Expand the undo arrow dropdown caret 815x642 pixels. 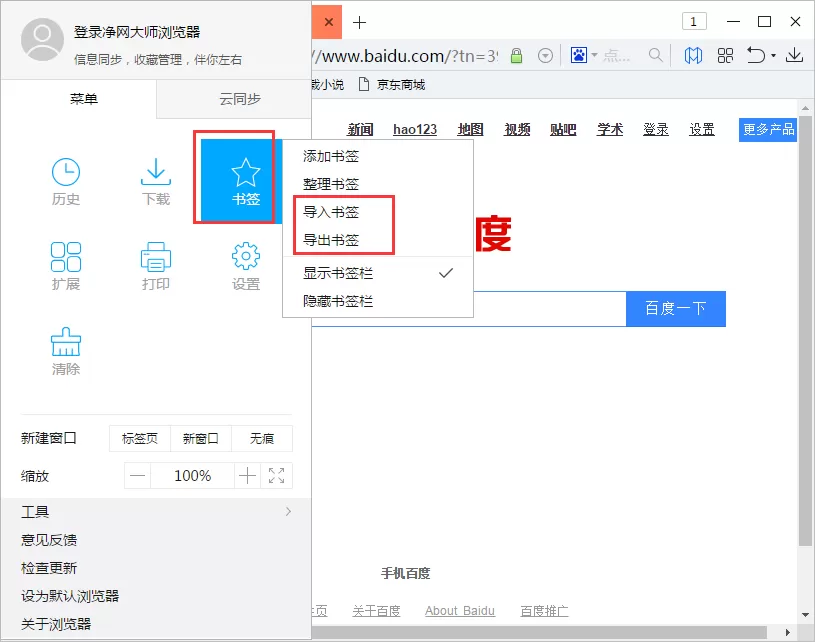tap(773, 56)
